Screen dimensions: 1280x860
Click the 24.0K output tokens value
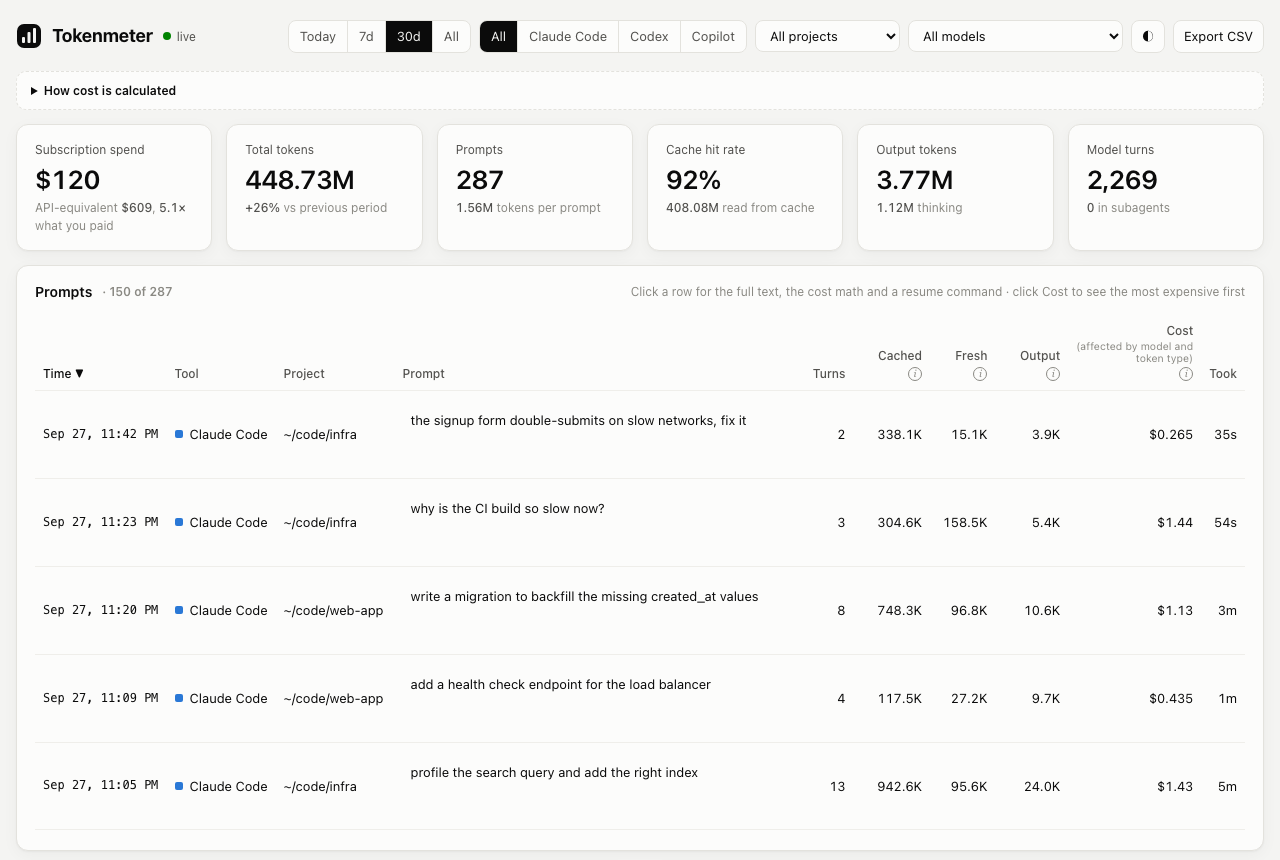pos(1042,787)
